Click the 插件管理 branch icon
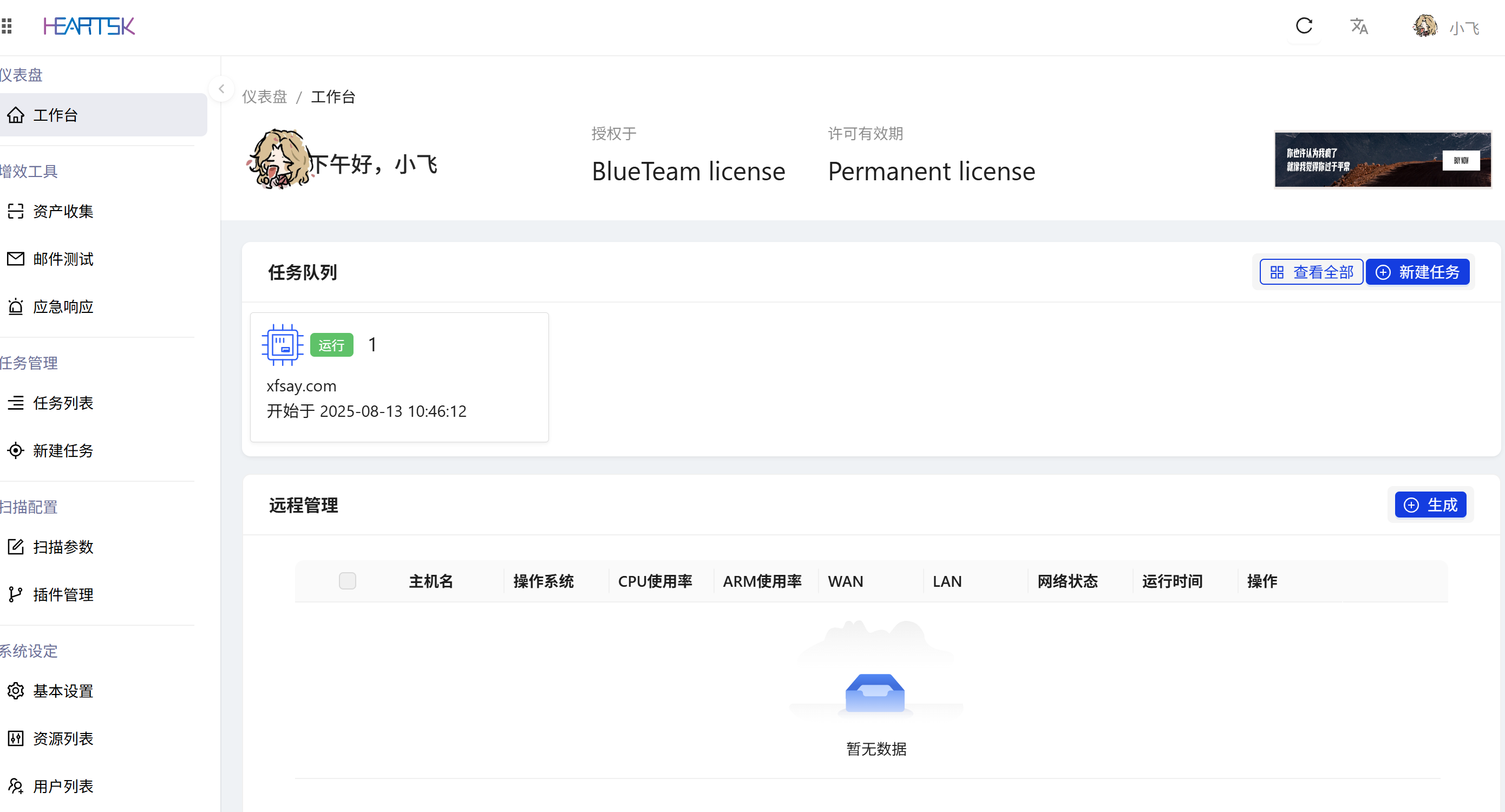This screenshot has width=1505, height=812. click(x=16, y=594)
